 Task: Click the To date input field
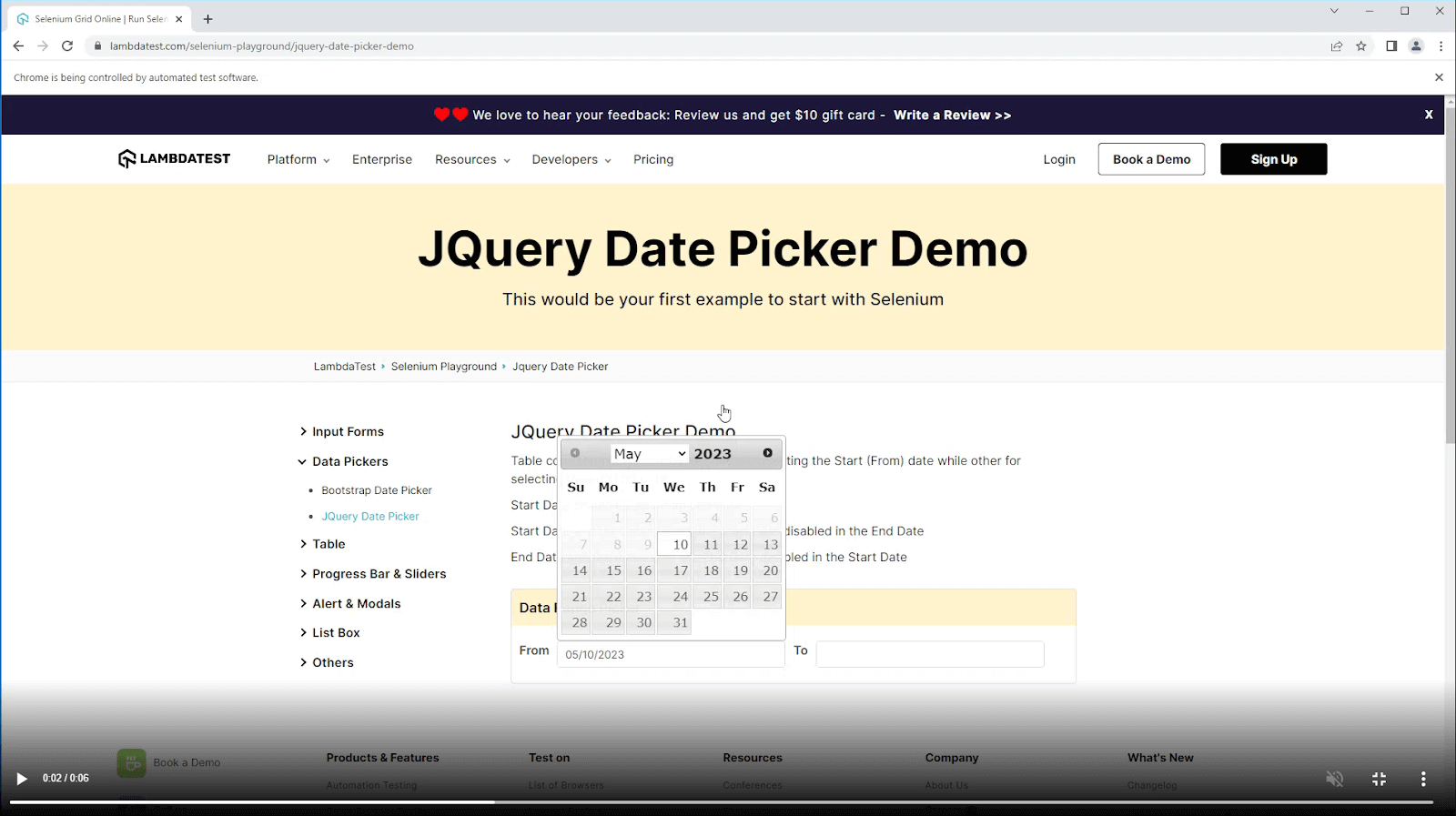point(930,654)
